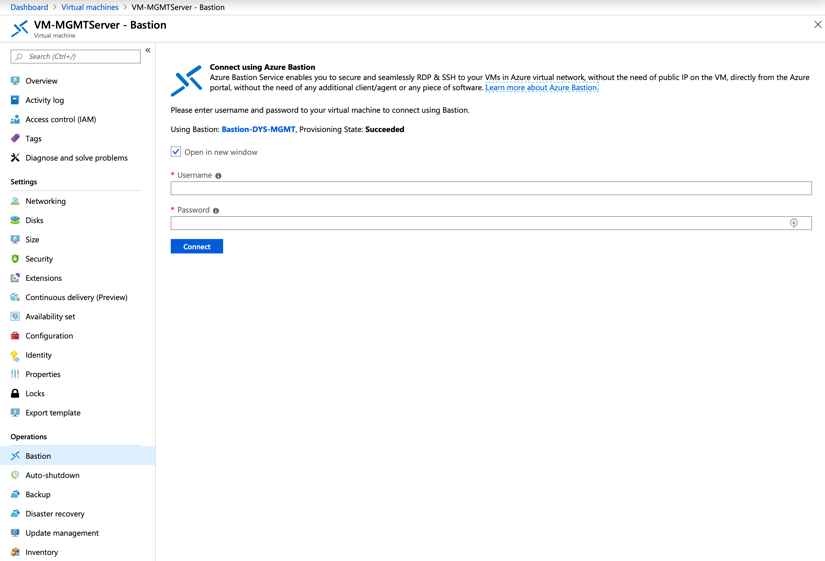The width and height of the screenshot is (825, 561).
Task: Click the Export template icon
Action: [15, 413]
